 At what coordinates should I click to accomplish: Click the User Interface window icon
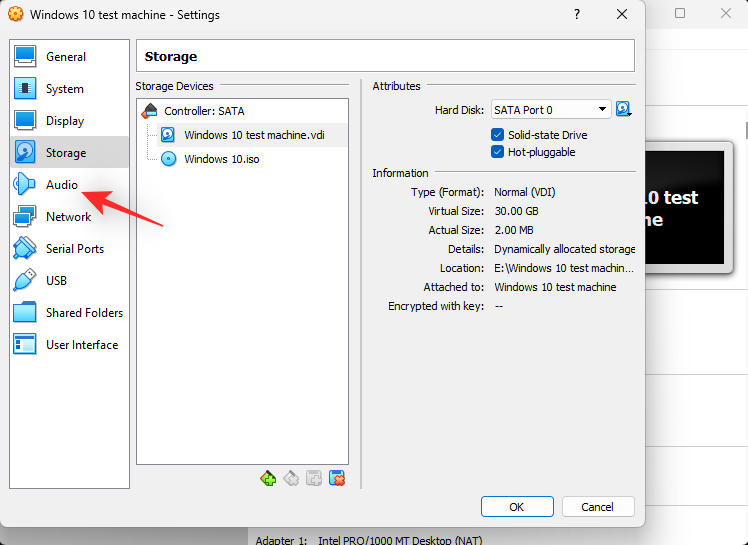pyautogui.click(x=25, y=345)
